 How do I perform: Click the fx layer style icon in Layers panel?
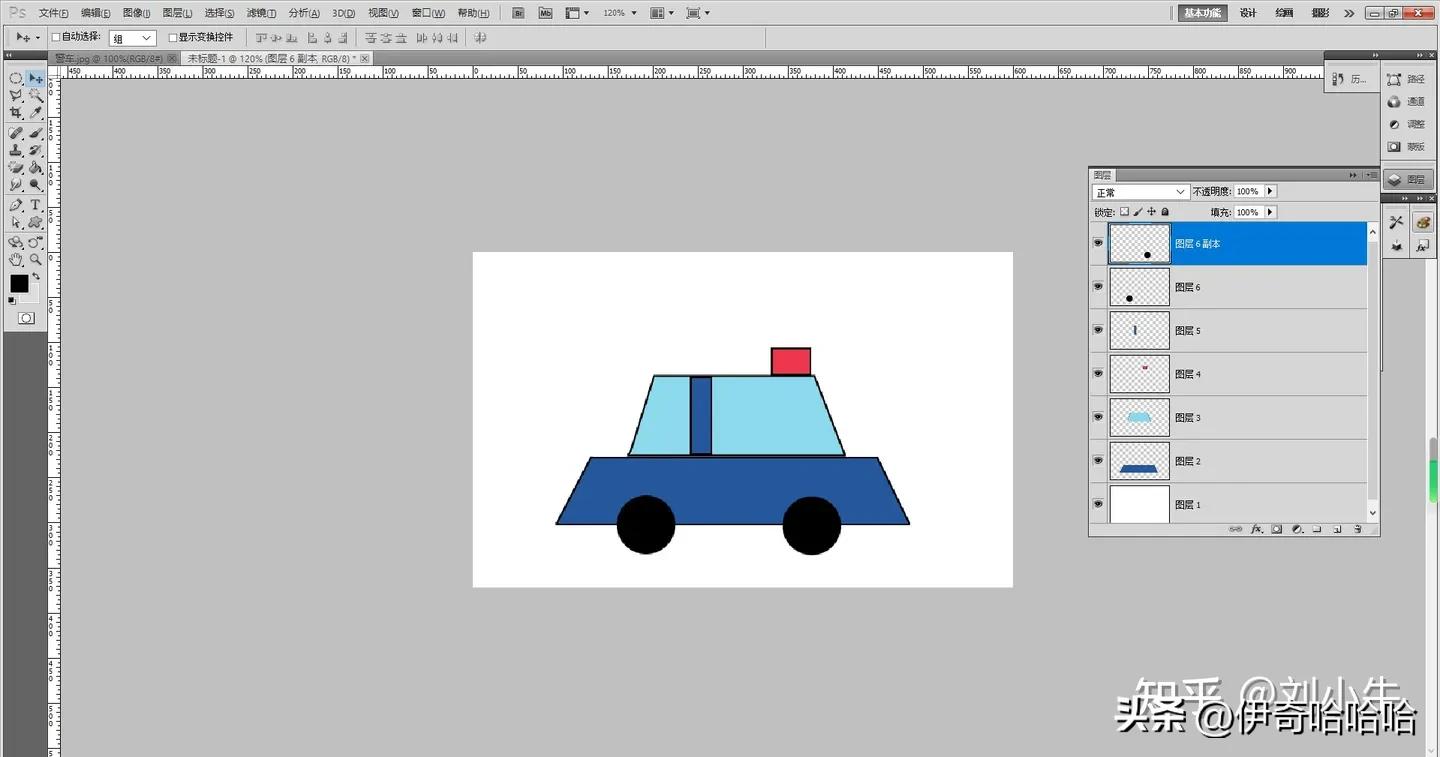coord(1257,529)
